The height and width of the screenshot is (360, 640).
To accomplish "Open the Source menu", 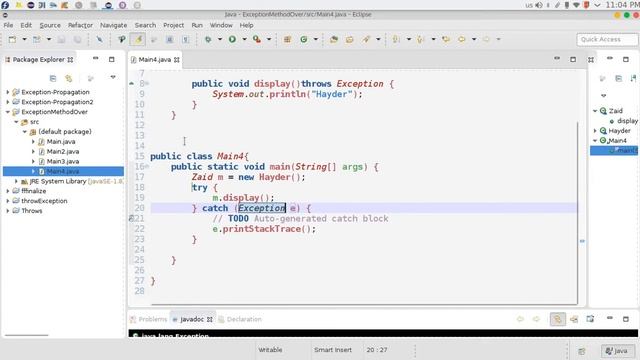I will click(x=50, y=25).
